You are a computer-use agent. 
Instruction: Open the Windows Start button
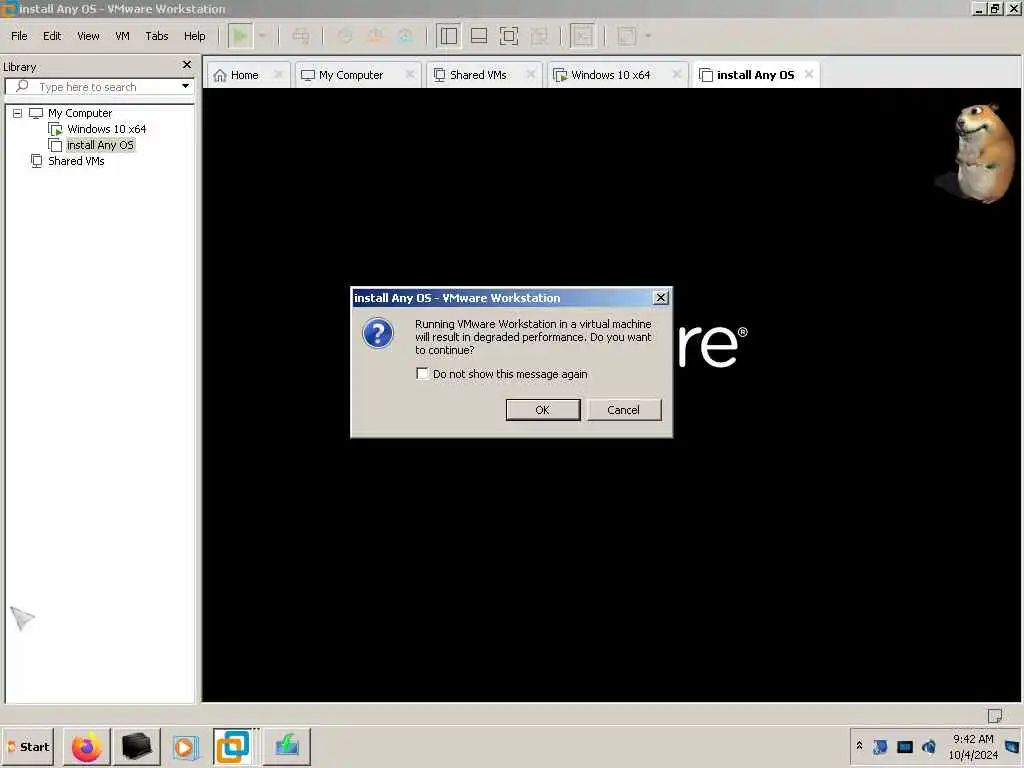tap(27, 746)
